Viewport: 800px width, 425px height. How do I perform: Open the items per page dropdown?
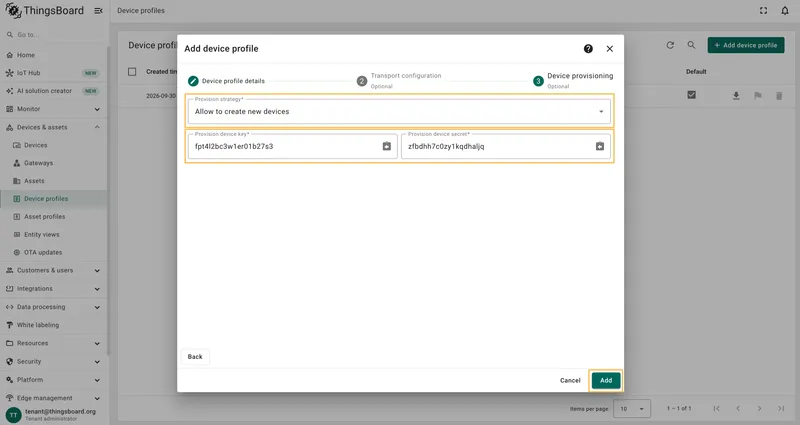[x=632, y=409]
